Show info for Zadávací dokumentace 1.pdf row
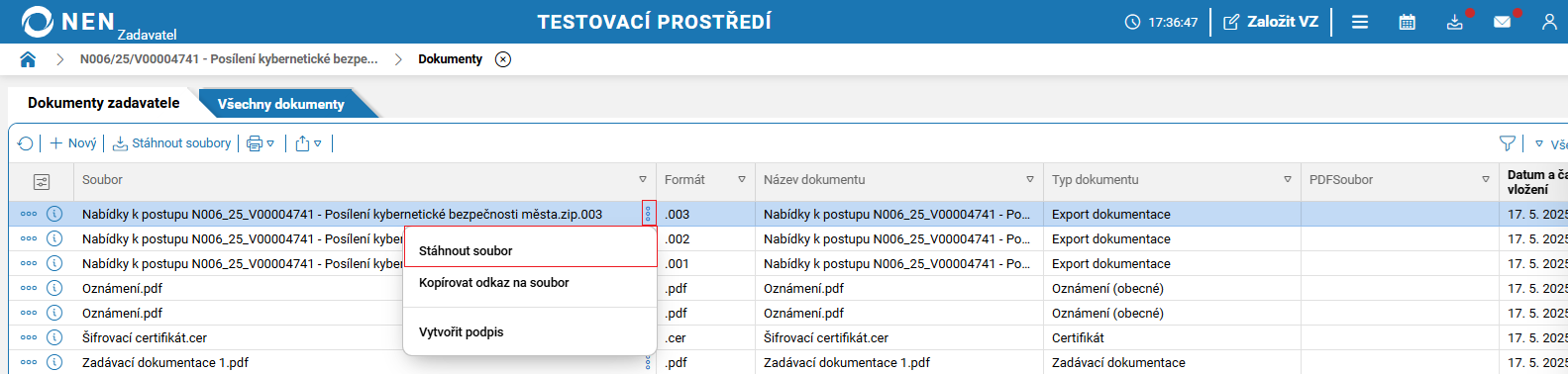 click(55, 362)
